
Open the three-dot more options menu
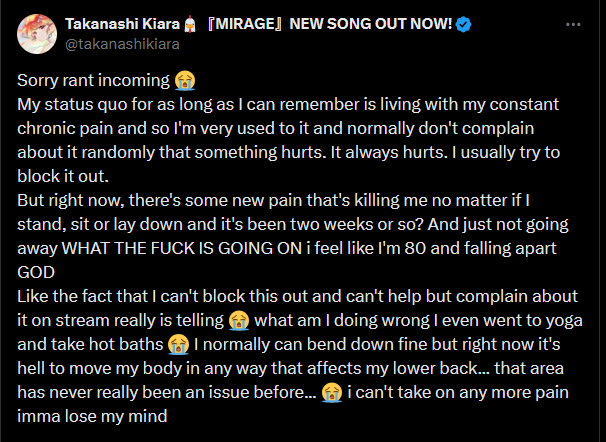(x=573, y=24)
